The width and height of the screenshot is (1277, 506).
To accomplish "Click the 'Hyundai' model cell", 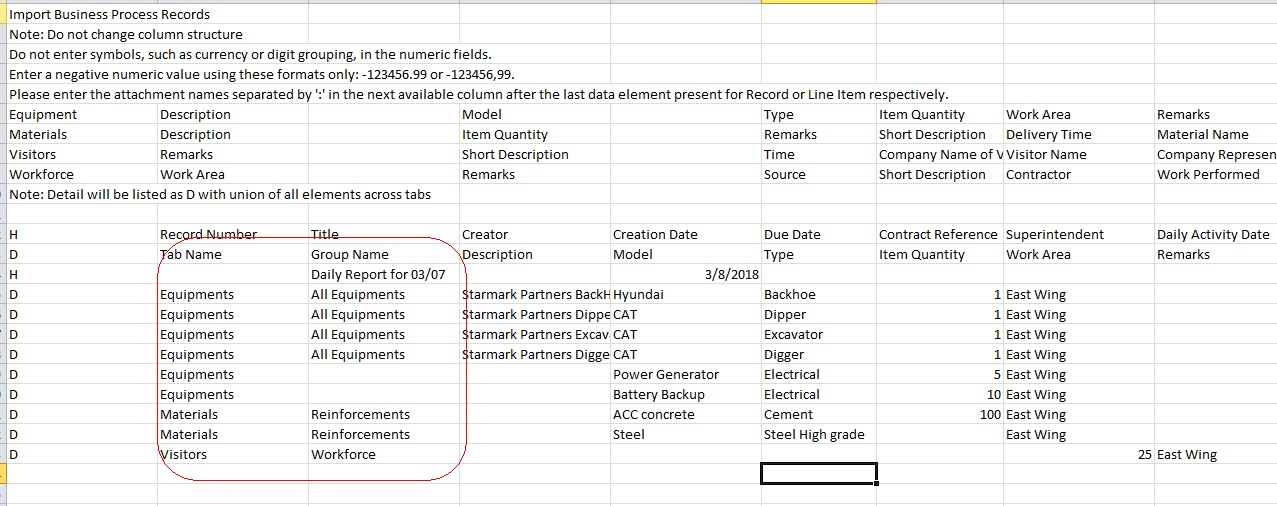I will (x=686, y=294).
